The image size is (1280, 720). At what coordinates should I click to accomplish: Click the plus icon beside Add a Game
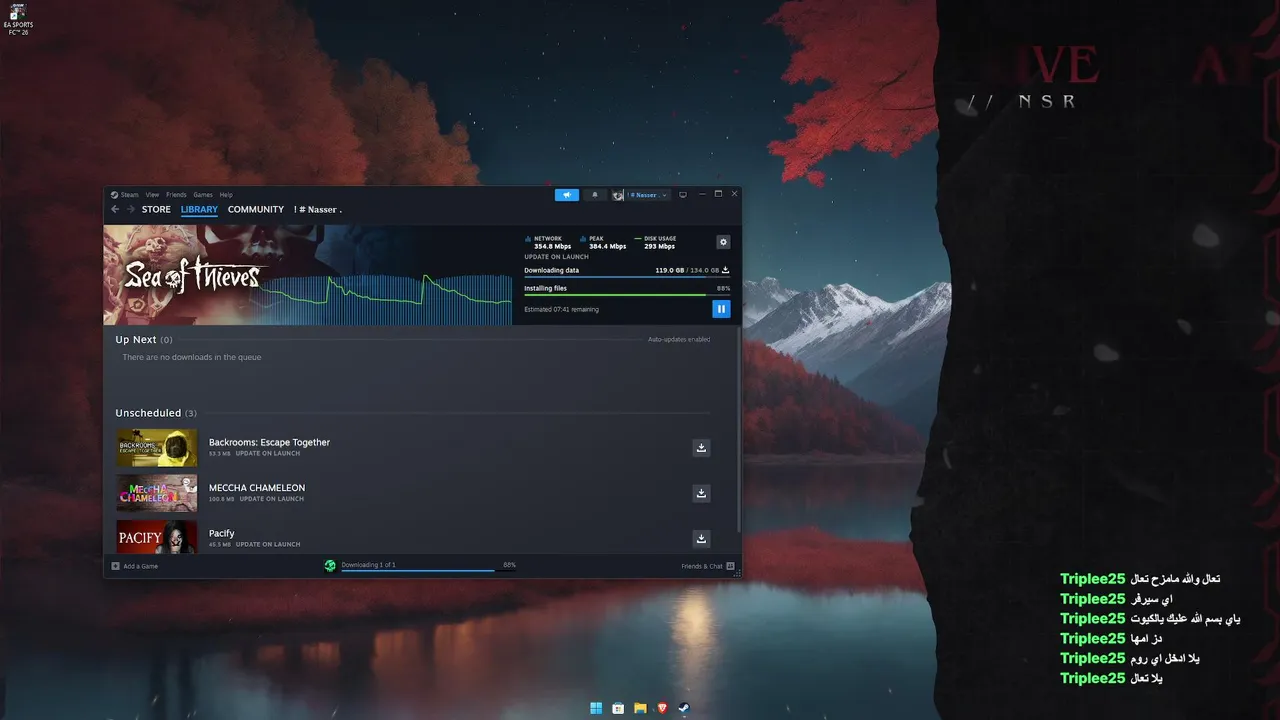115,566
